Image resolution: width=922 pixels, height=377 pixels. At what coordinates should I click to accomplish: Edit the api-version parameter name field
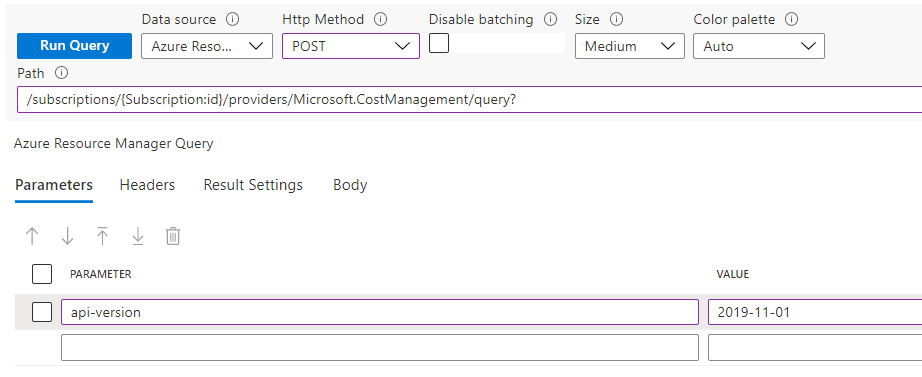pyautogui.click(x=380, y=312)
